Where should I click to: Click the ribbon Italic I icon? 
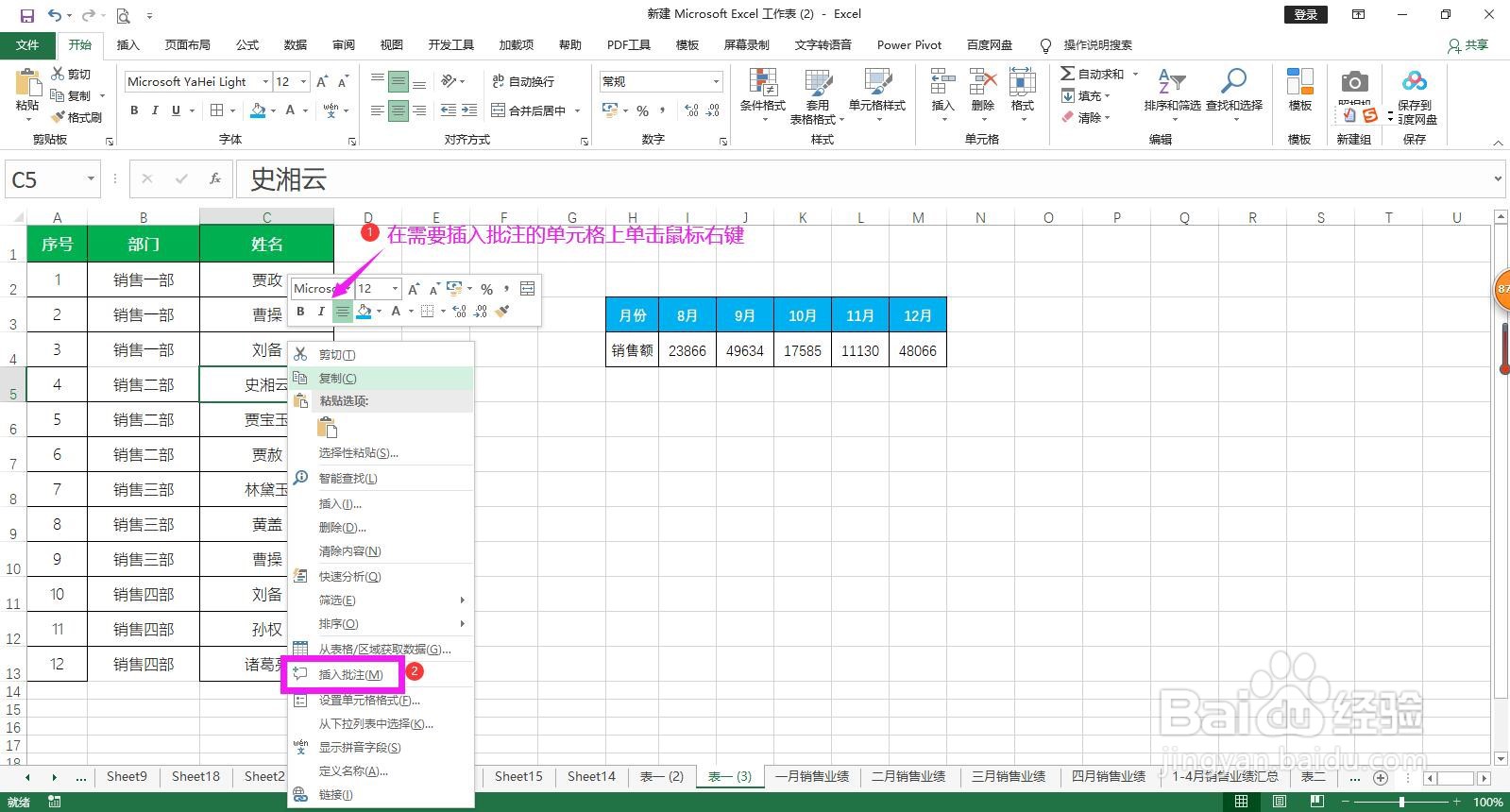tap(155, 110)
